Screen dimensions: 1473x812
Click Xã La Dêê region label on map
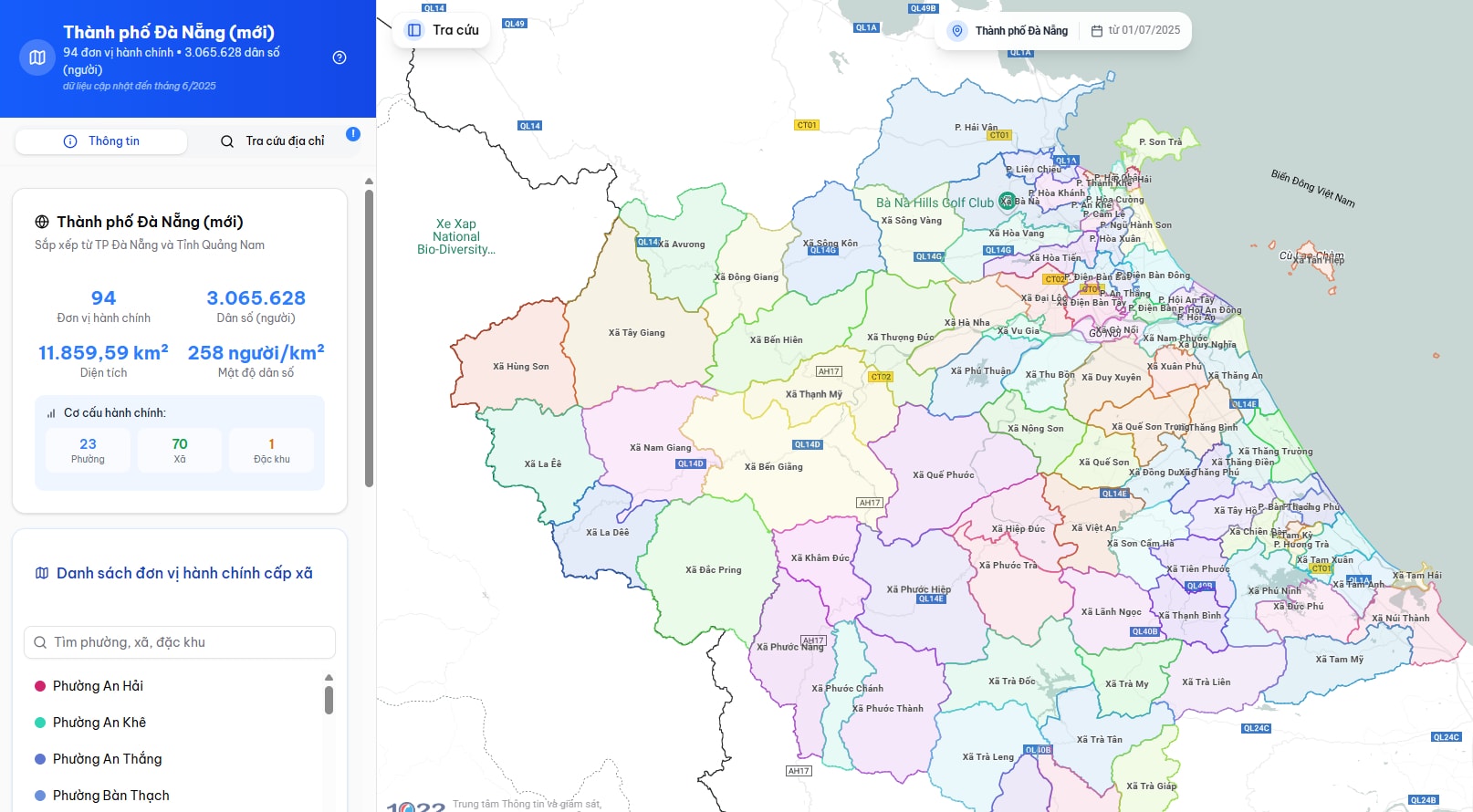608,533
